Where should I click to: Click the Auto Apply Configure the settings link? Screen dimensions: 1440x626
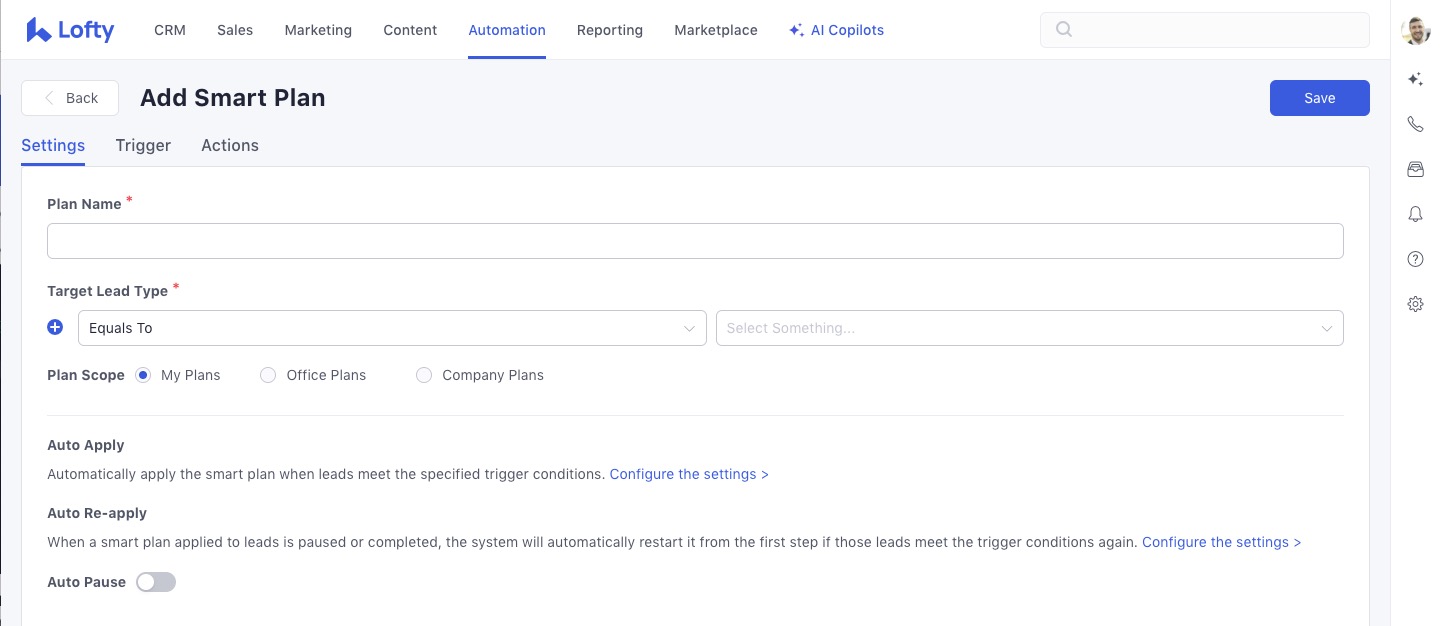689,474
